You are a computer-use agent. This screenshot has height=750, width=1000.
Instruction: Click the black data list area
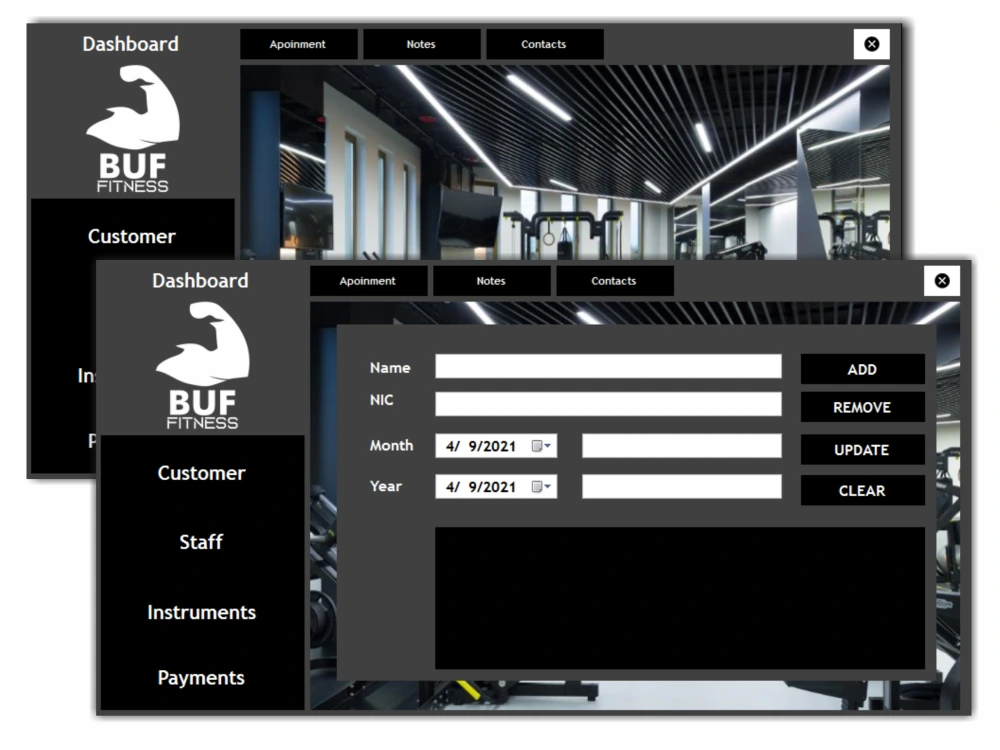click(680, 598)
